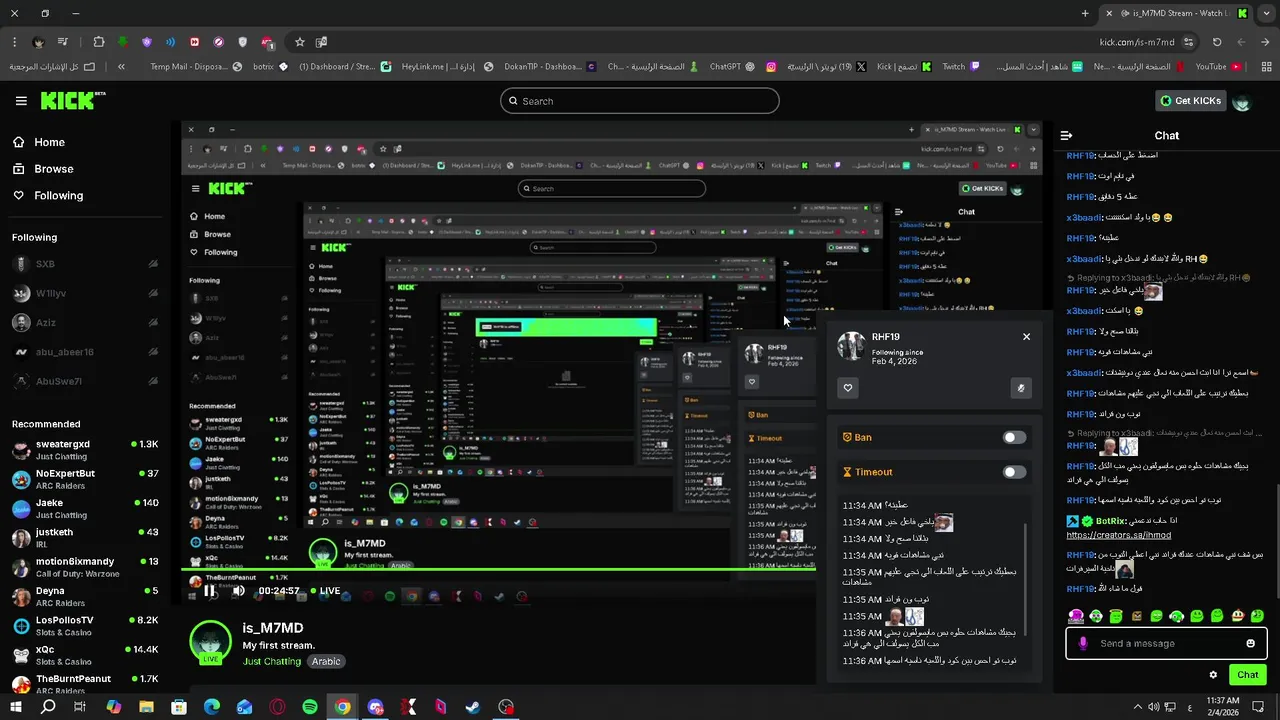Collapse the chat panel with arrow icon

pyautogui.click(x=1066, y=136)
